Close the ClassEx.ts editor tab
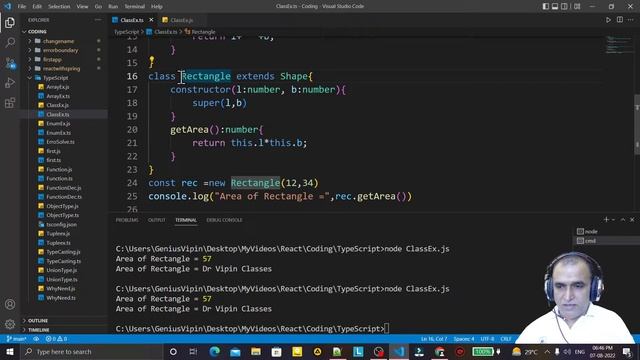The width and height of the screenshot is (640, 360). click(x=151, y=20)
